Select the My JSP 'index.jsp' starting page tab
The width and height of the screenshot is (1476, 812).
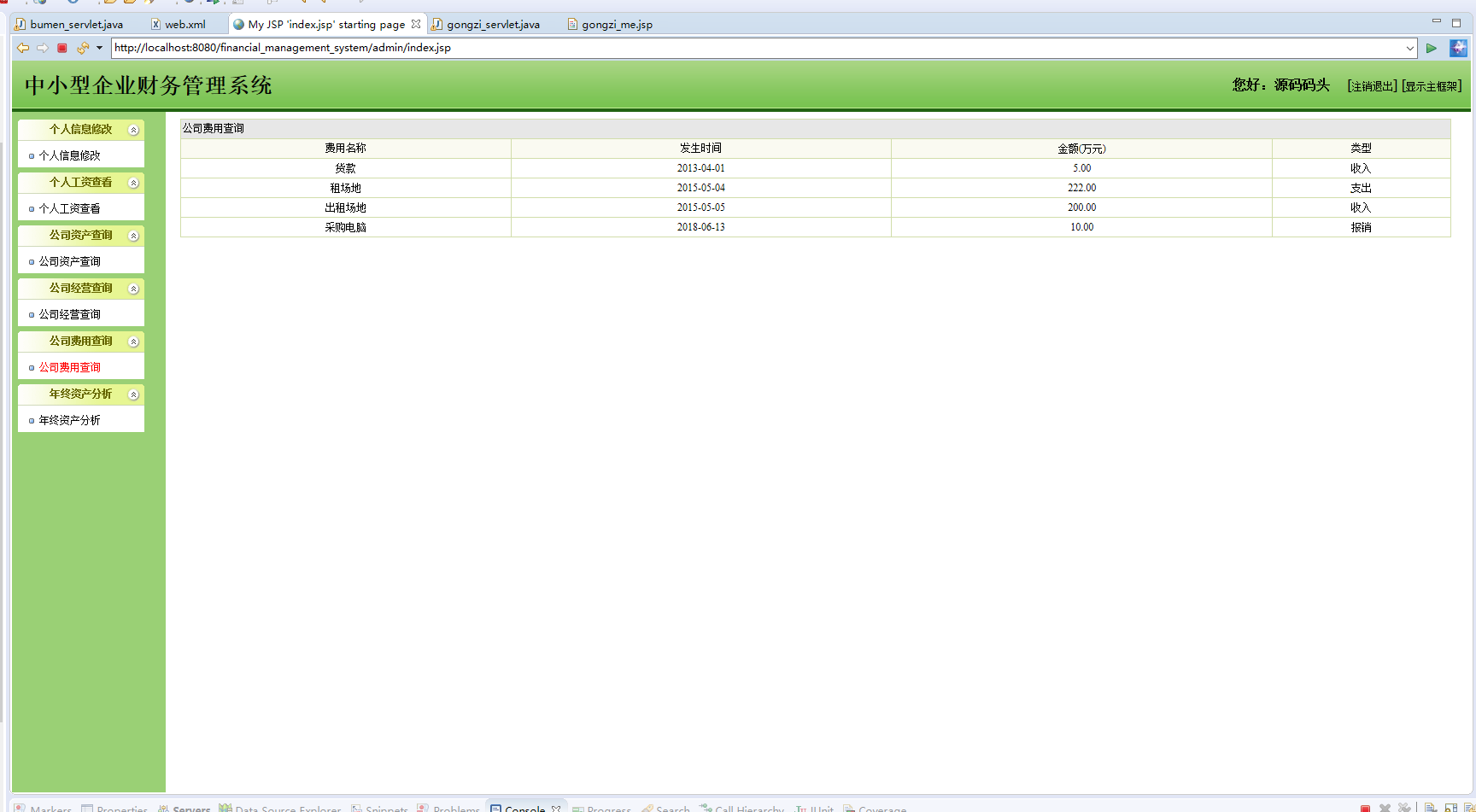tap(326, 24)
